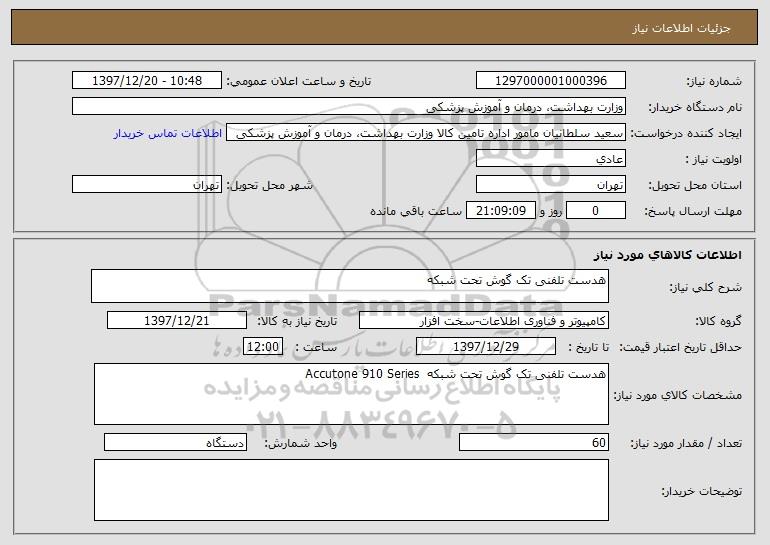Click the مشخصات کالای مورد نیاز label

point(677,395)
